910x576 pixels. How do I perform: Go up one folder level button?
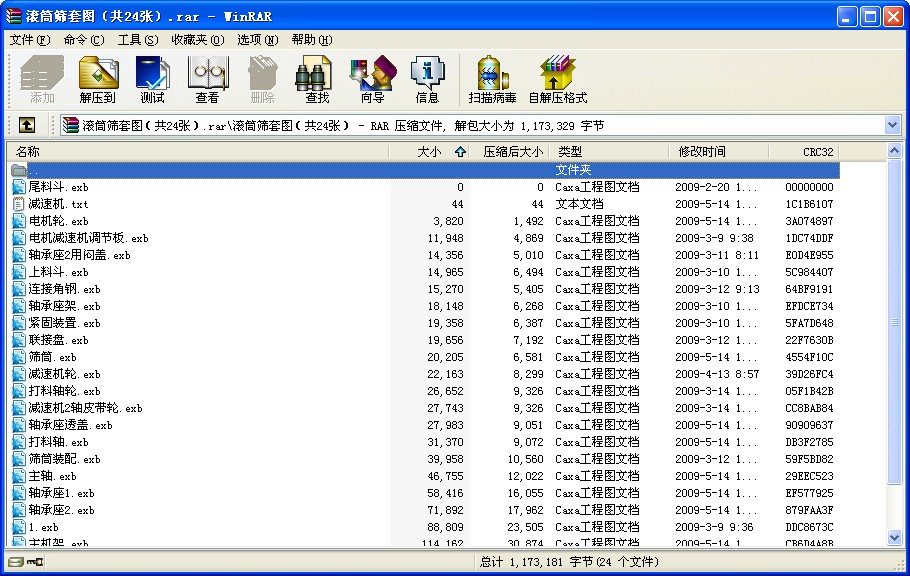27,125
